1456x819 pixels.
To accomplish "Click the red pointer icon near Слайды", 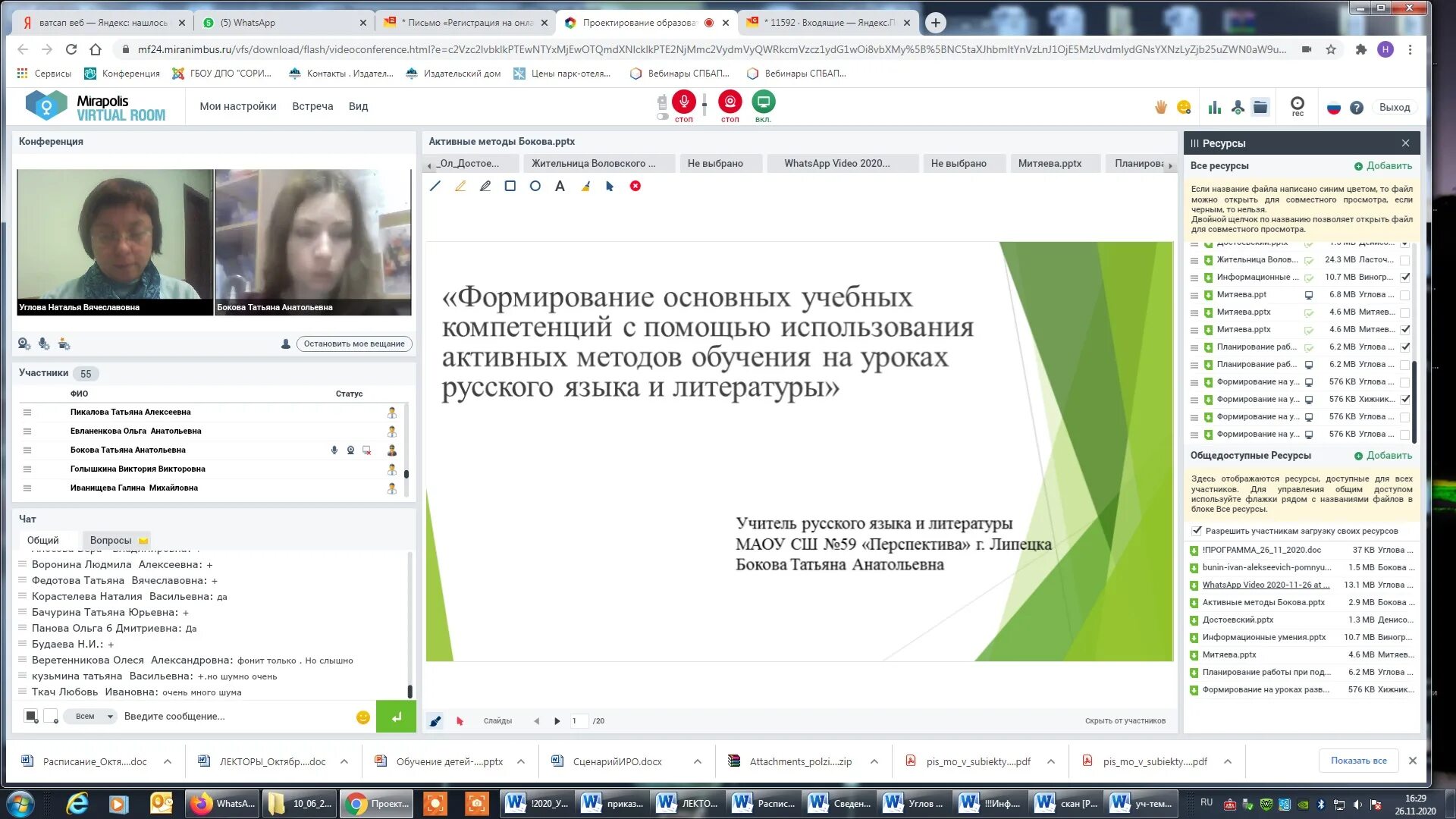I will click(460, 721).
